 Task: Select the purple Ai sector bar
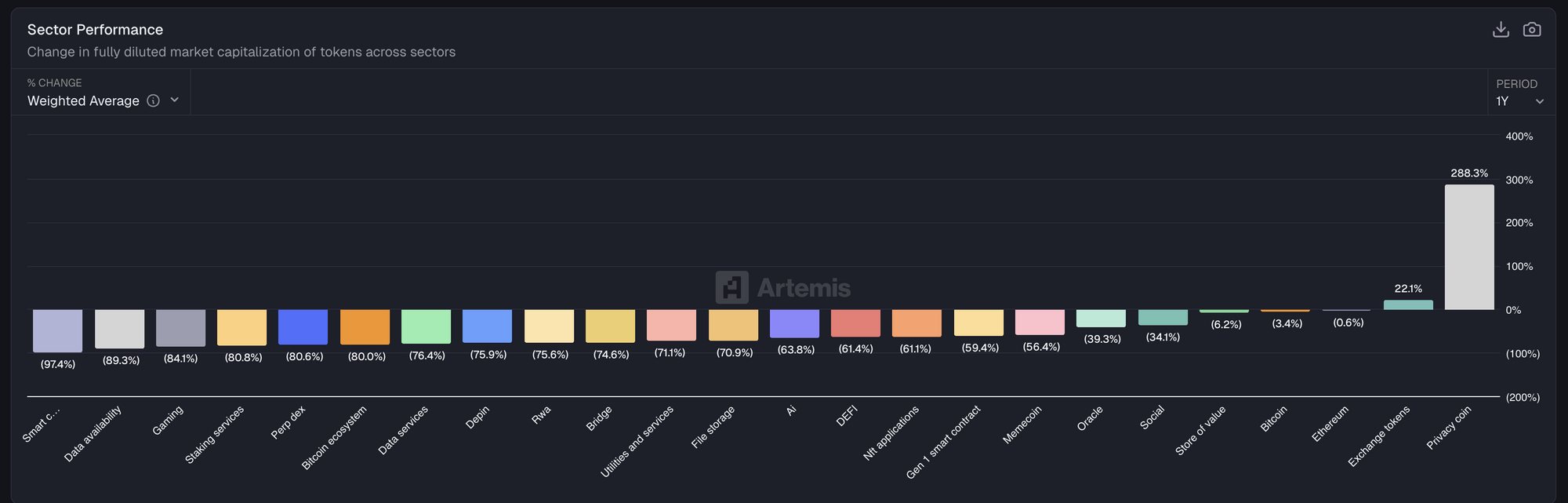click(794, 323)
